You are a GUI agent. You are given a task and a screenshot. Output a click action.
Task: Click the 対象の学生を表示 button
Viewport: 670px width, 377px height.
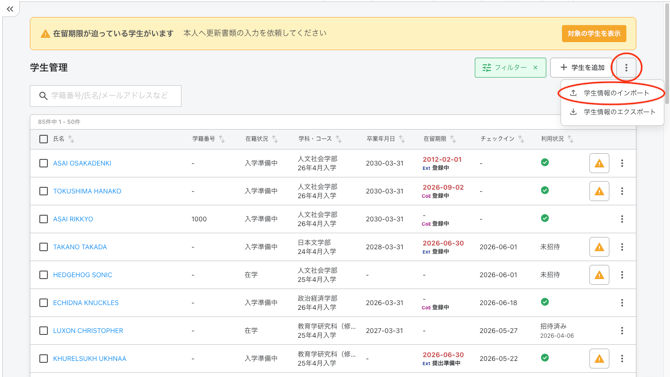tap(594, 33)
